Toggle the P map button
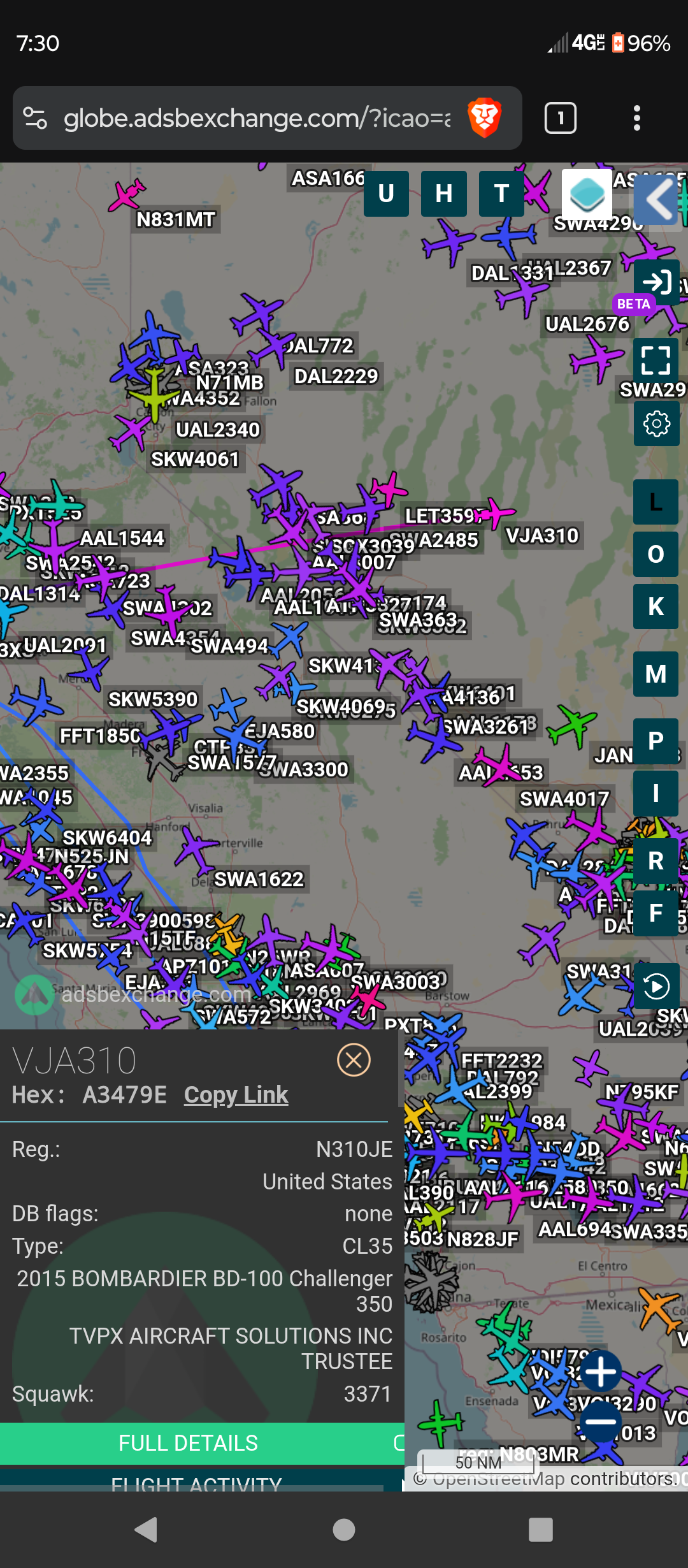Viewport: 688px width, 1568px height. coord(656,741)
